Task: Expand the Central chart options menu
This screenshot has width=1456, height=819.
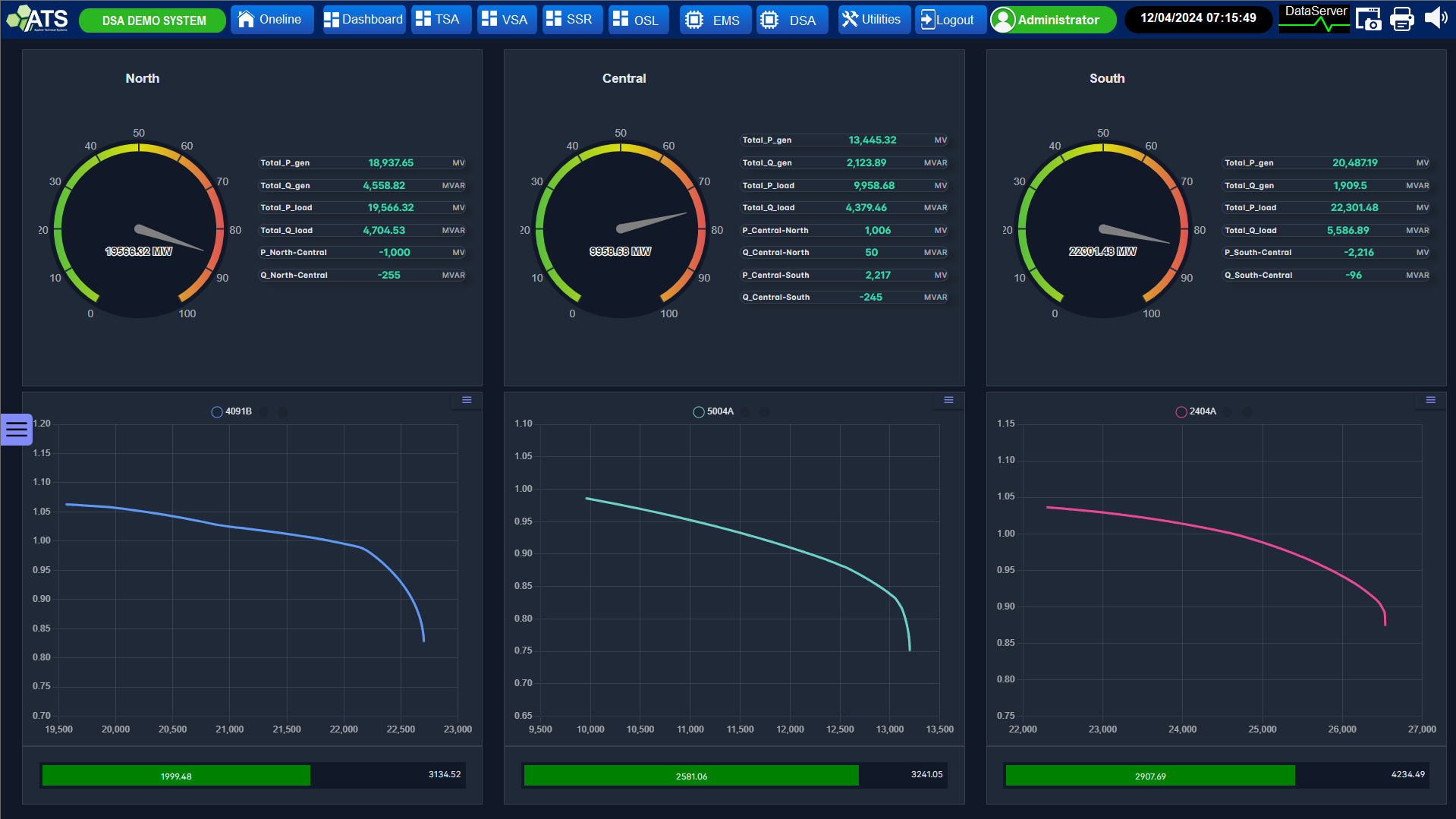Action: click(x=948, y=400)
